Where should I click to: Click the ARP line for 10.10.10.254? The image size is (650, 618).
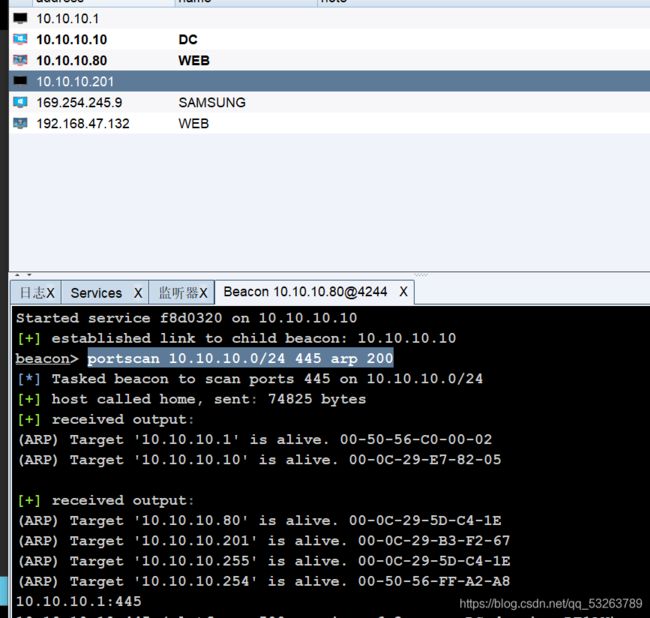264,582
